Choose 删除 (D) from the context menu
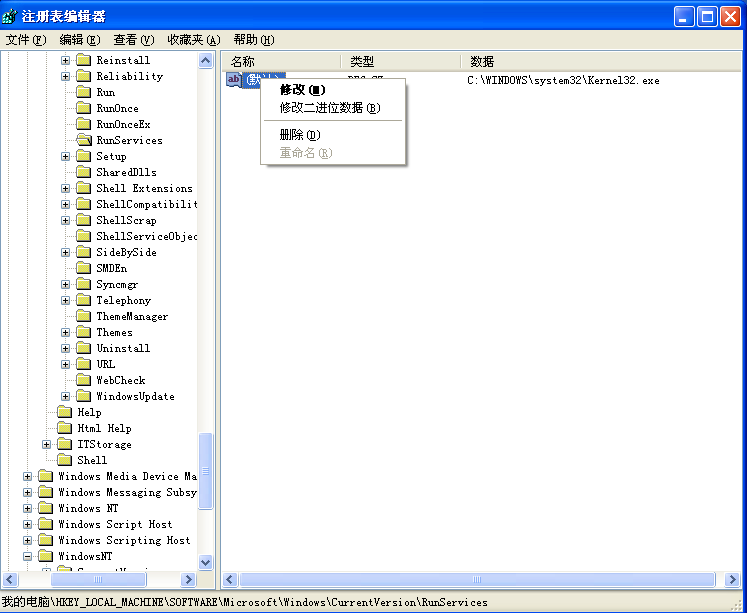 tap(333, 135)
